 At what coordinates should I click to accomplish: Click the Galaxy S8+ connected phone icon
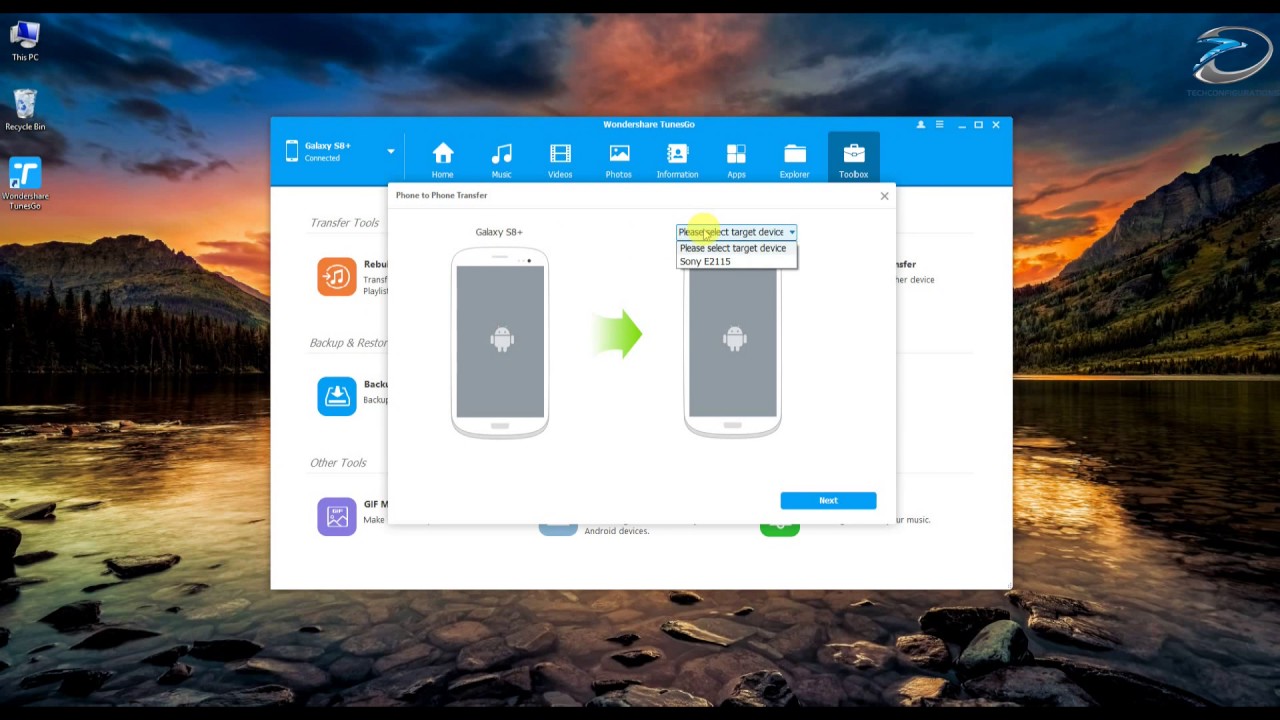click(292, 151)
